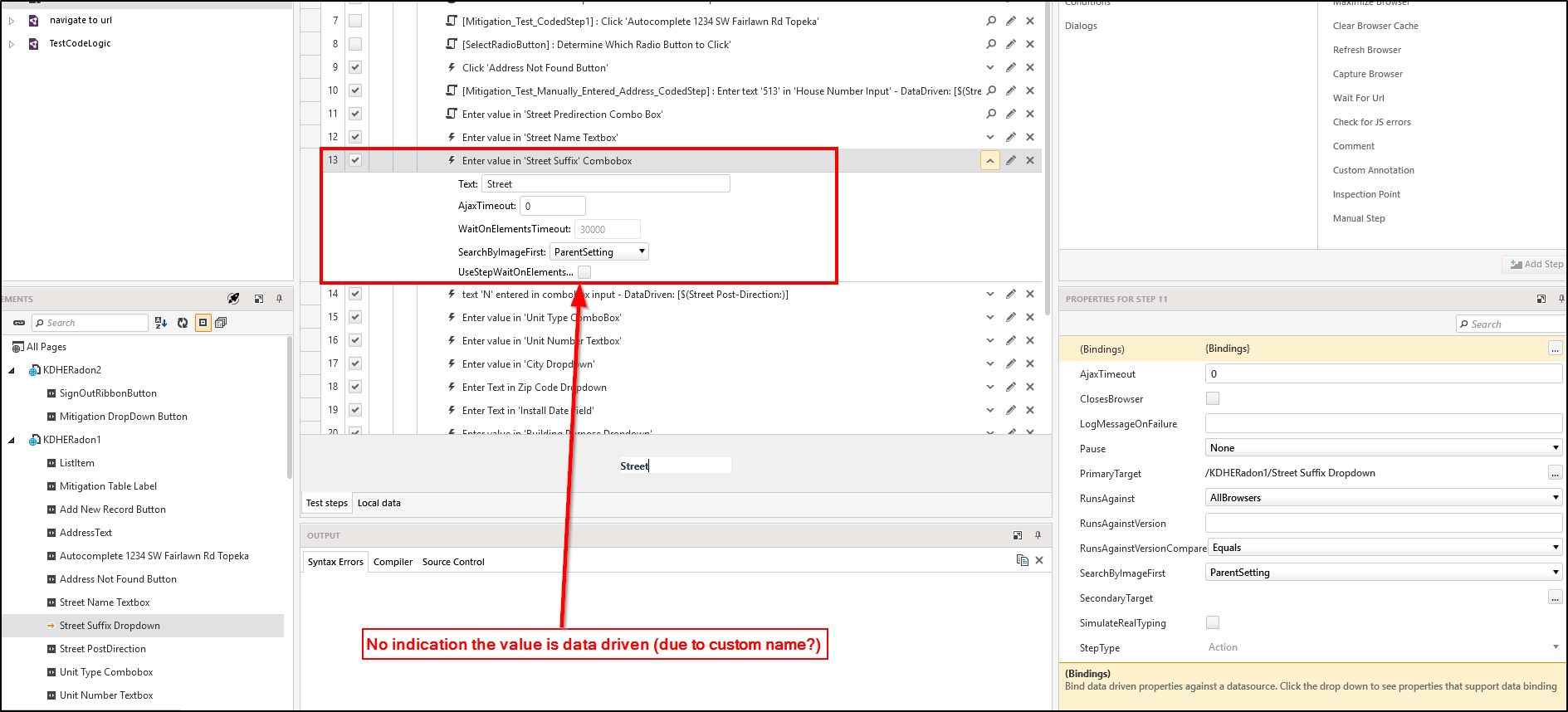1568x712 pixels.
Task: Enable the SimulateRealTyping checkbox
Action: [x=1213, y=622]
